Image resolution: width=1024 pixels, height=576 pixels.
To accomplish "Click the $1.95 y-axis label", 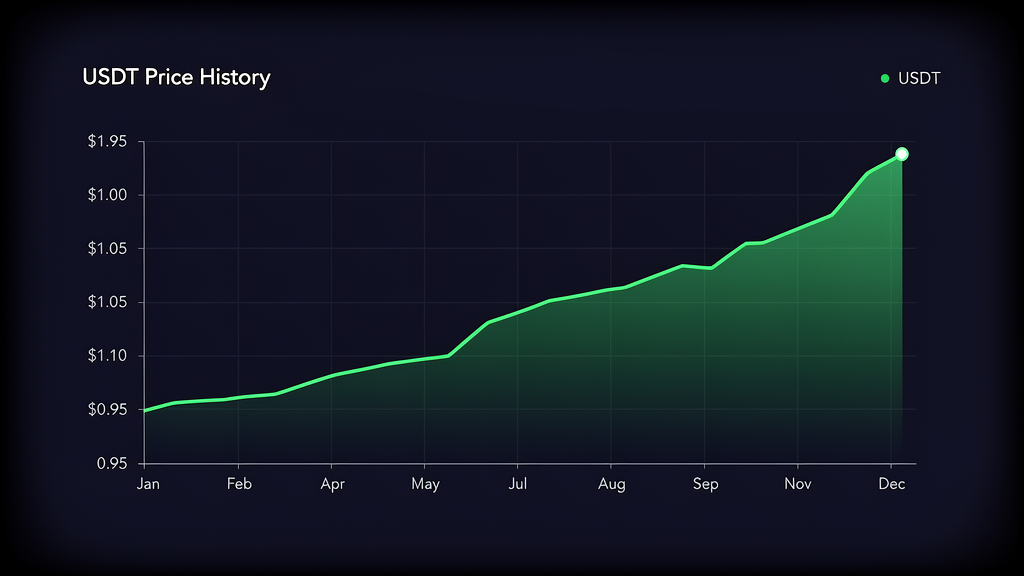I will tap(108, 141).
